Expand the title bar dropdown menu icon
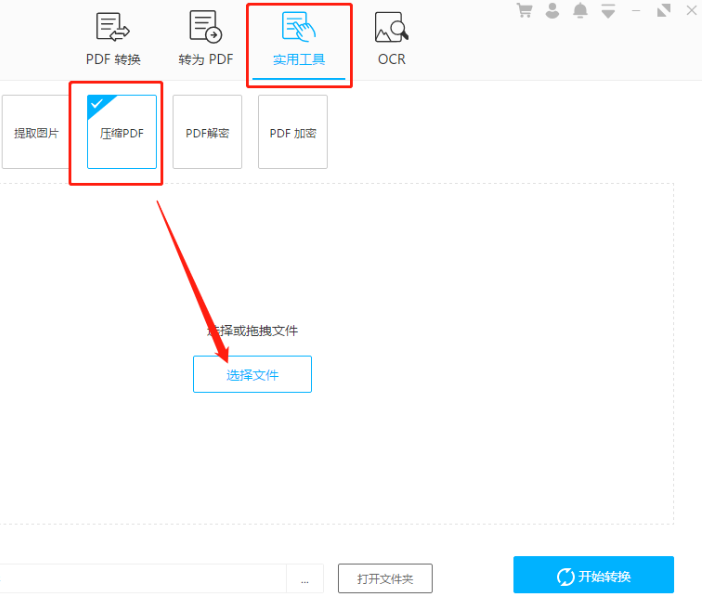Screen dimensions: 707x601 608,11
